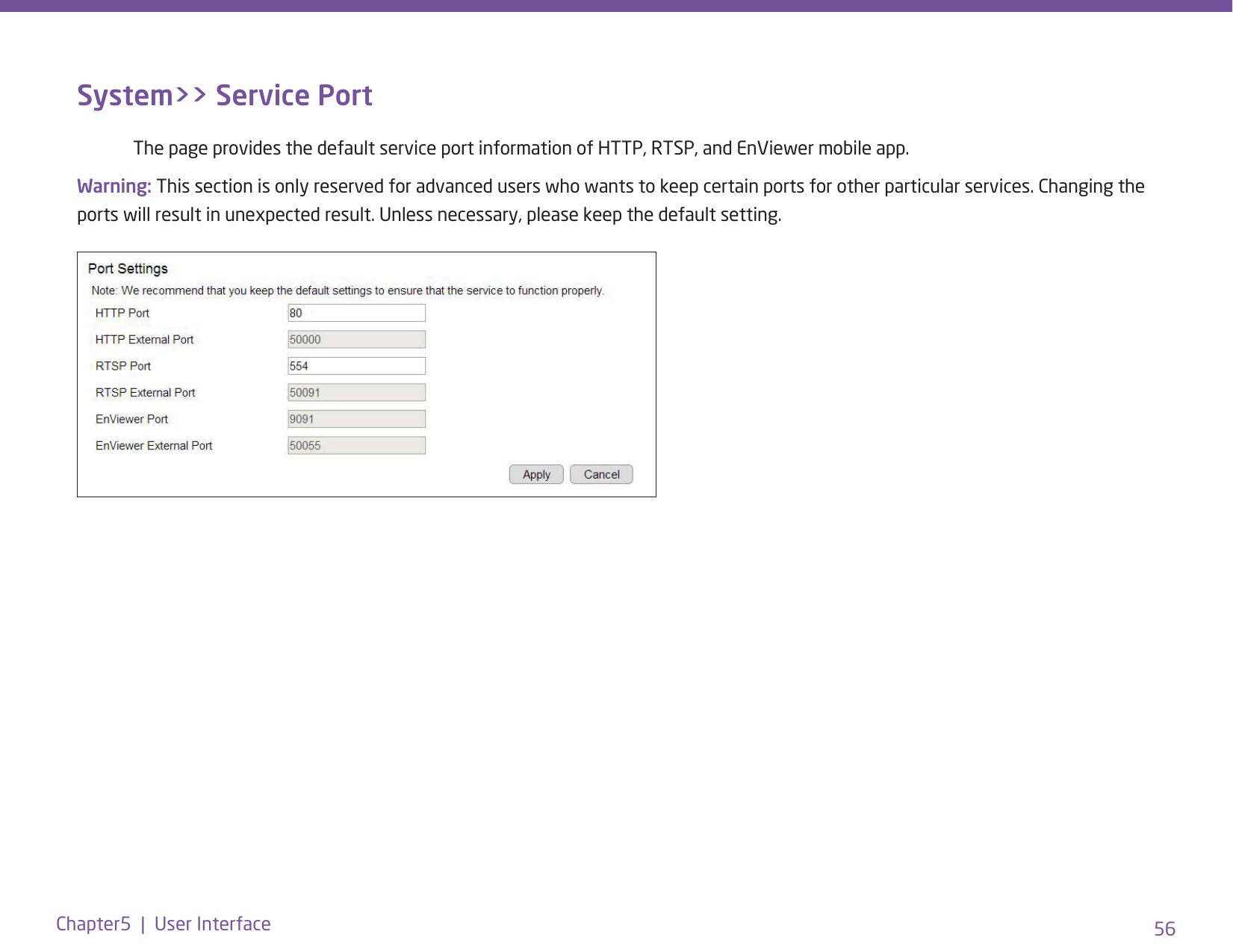Select the EnViewer Port field
This screenshot has height=952, width=1233.
[x=357, y=419]
